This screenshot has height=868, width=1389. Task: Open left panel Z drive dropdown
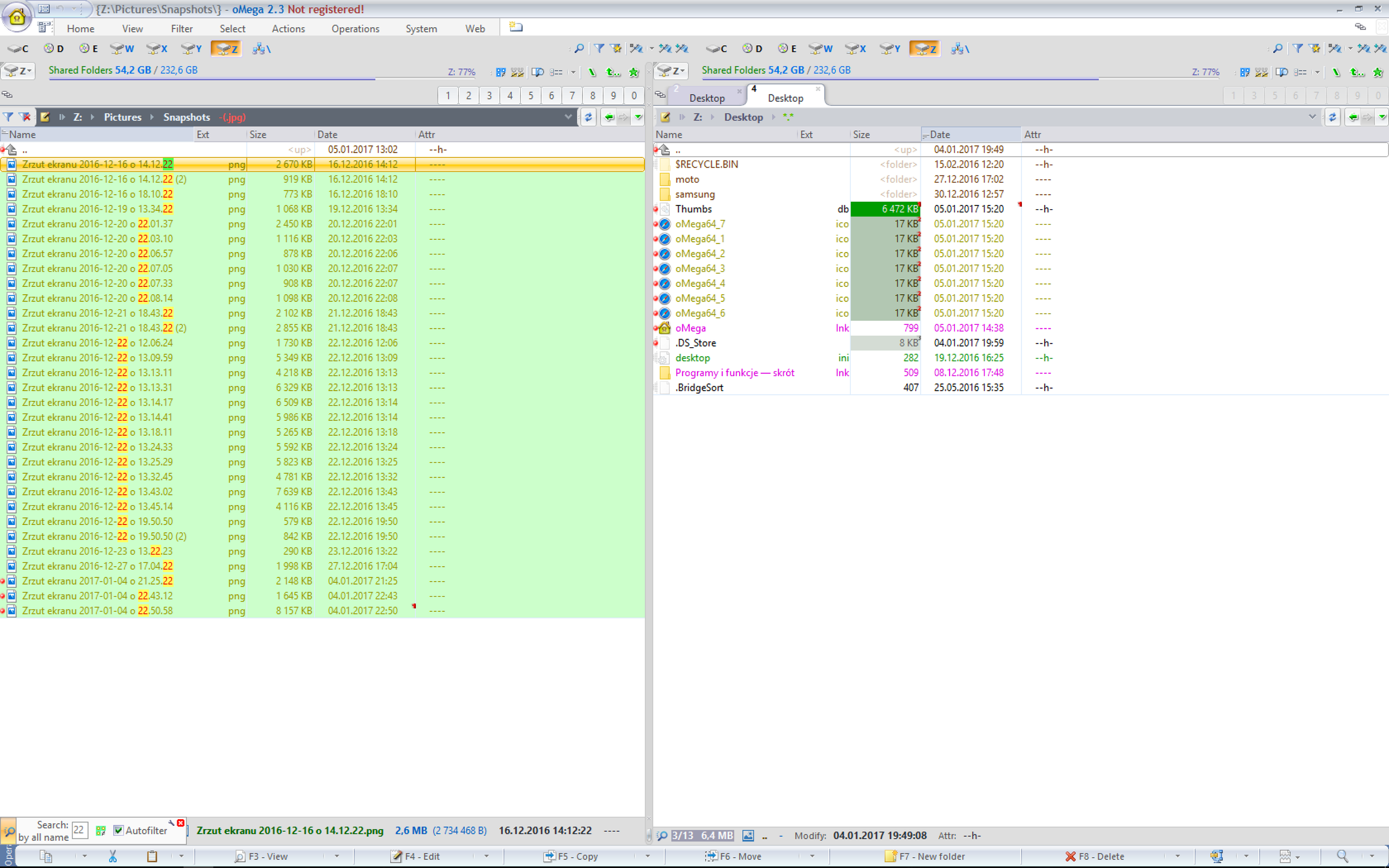[x=17, y=71]
